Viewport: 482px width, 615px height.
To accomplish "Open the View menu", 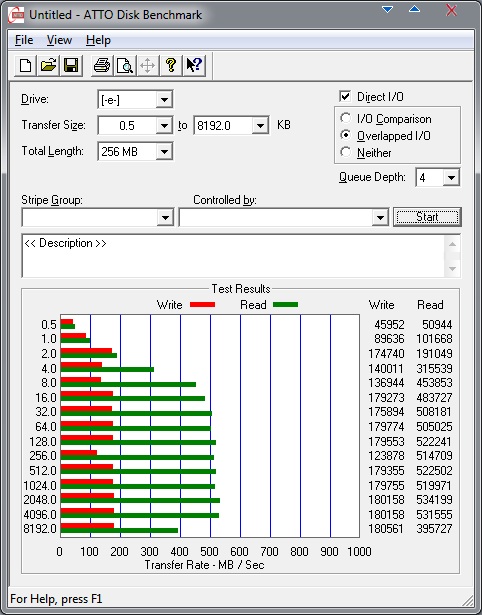I will [x=59, y=40].
